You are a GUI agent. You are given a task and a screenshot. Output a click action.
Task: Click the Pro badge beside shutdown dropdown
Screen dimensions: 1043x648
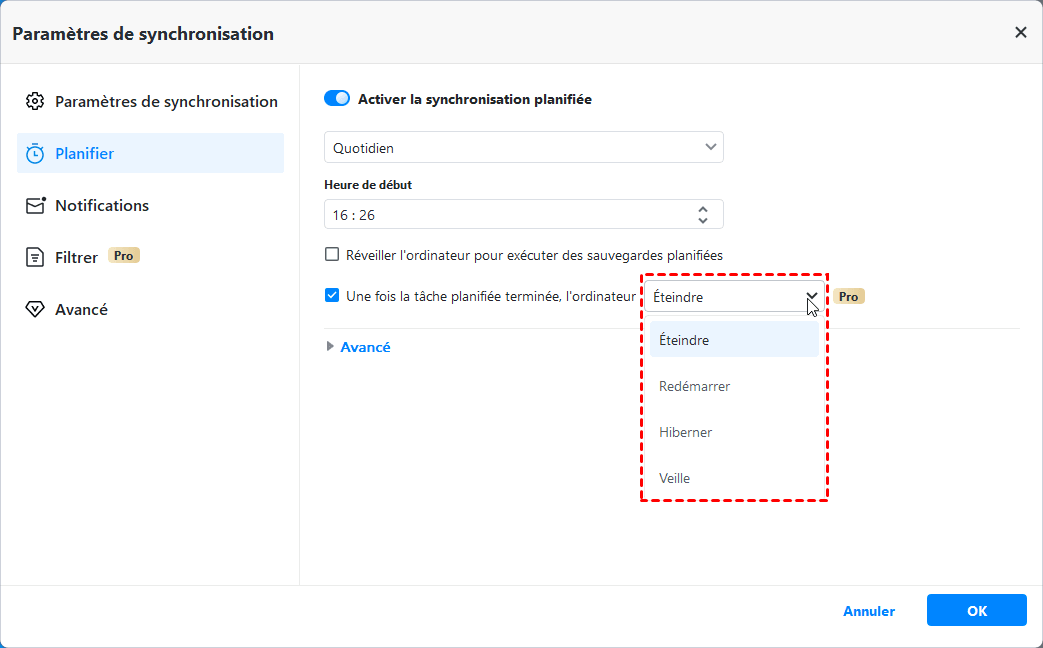click(849, 297)
